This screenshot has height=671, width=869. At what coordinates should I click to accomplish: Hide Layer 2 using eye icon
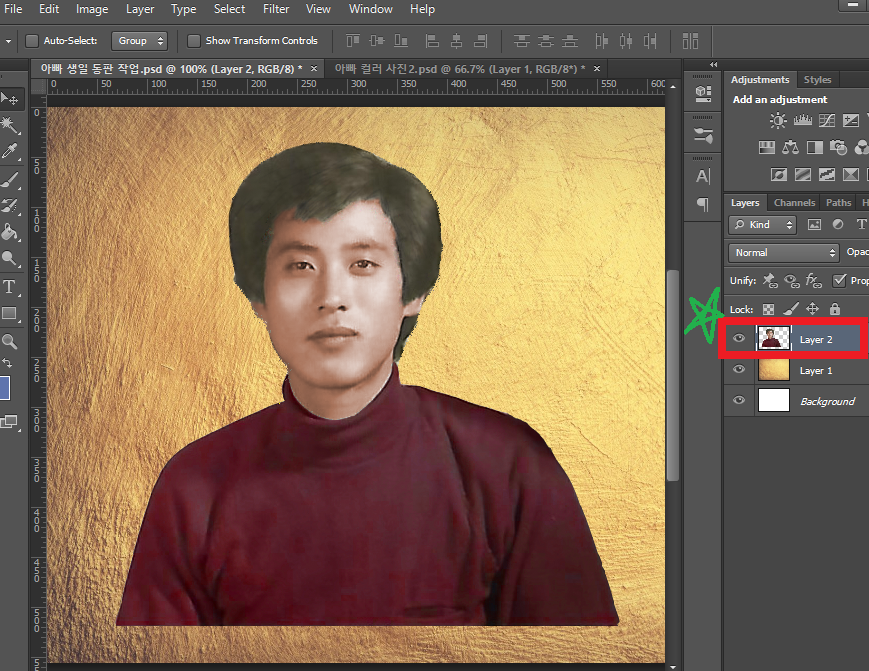pyautogui.click(x=739, y=339)
